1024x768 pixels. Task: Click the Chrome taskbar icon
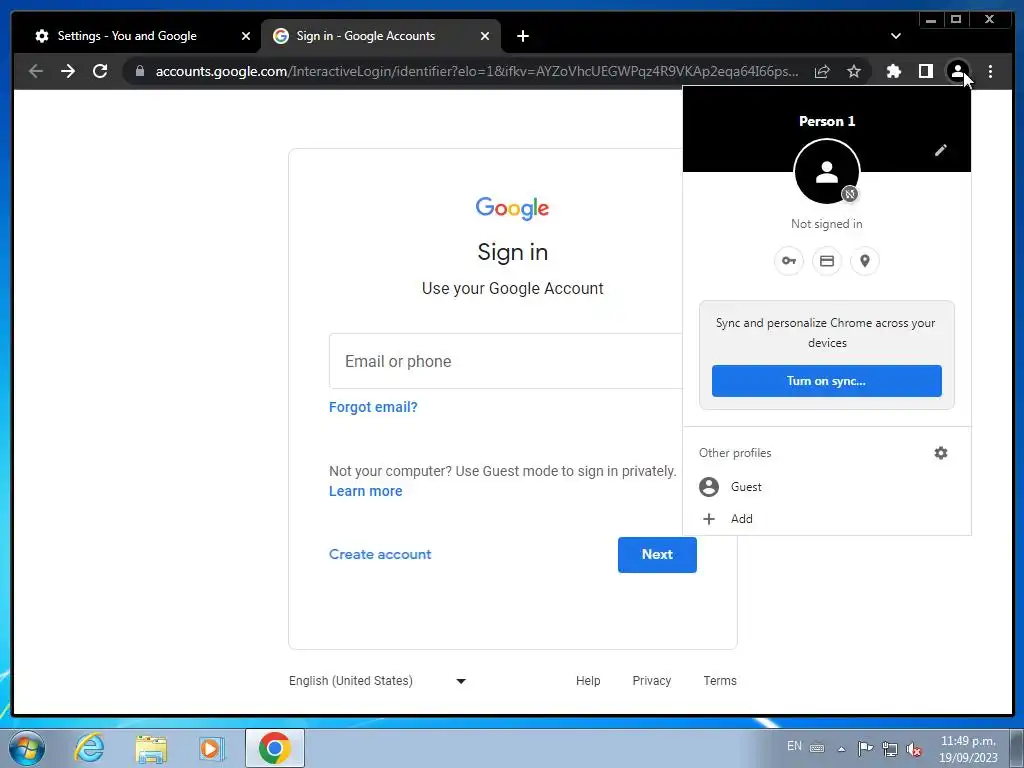coord(274,748)
